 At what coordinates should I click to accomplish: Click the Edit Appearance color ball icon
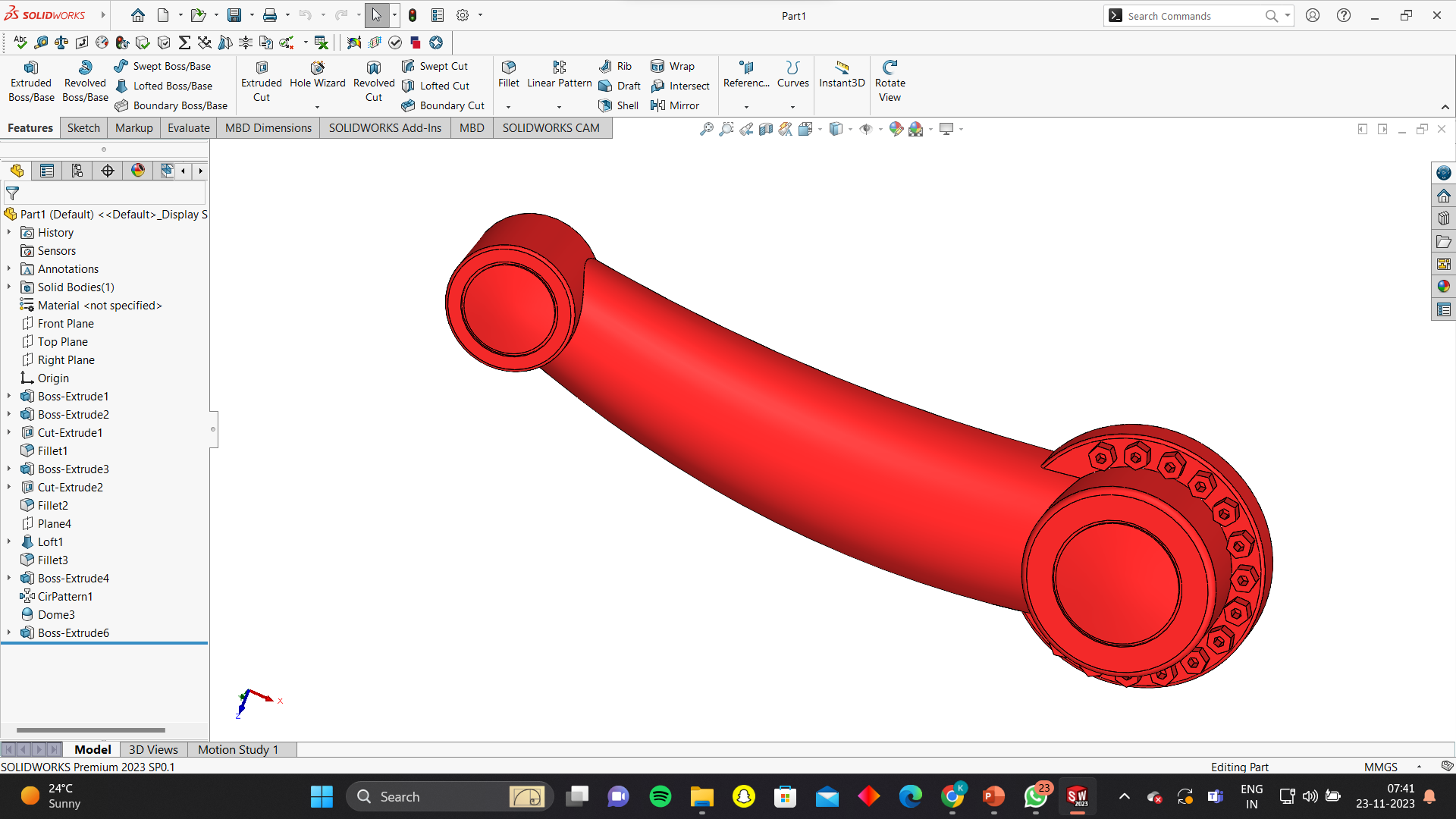coord(896,129)
